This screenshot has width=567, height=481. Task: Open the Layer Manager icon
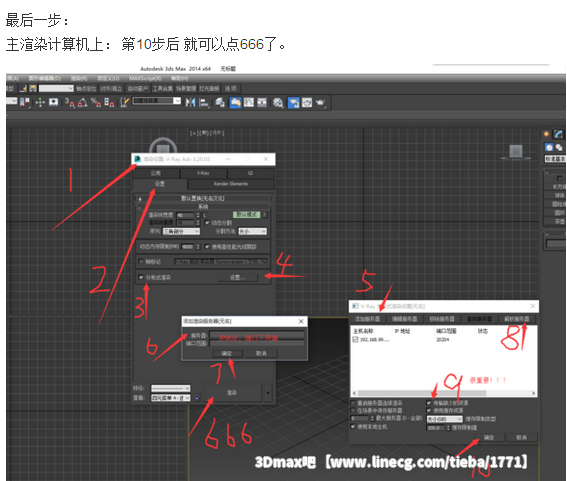pyautogui.click(x=219, y=103)
